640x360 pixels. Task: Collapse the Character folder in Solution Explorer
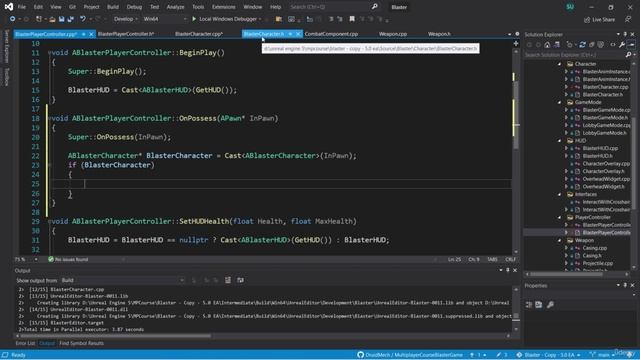coord(560,64)
